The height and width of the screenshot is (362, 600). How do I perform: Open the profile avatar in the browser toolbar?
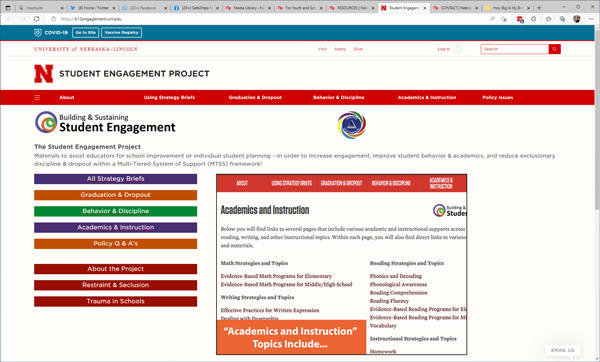[x=577, y=19]
